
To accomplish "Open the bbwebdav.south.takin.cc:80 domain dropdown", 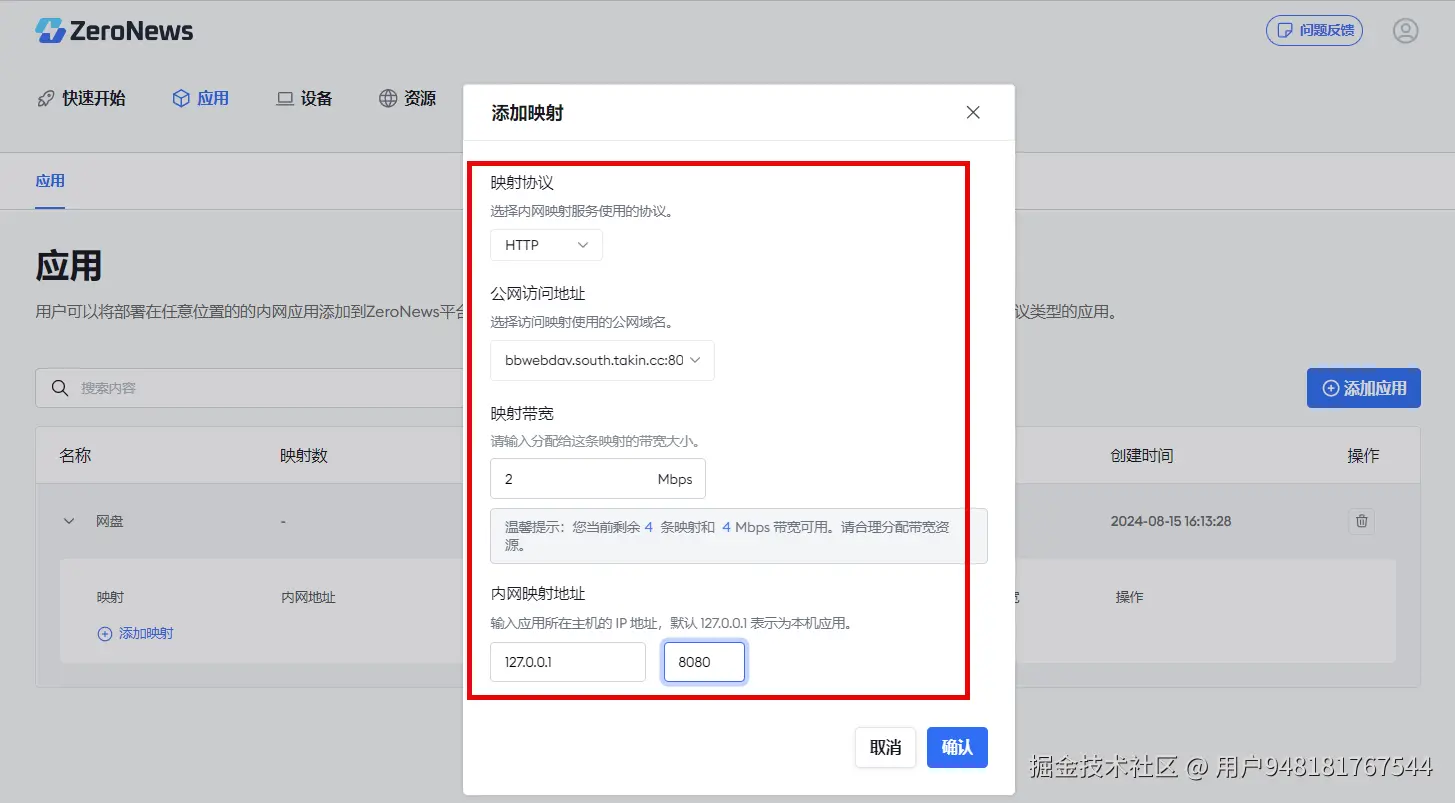I will (x=602, y=360).
